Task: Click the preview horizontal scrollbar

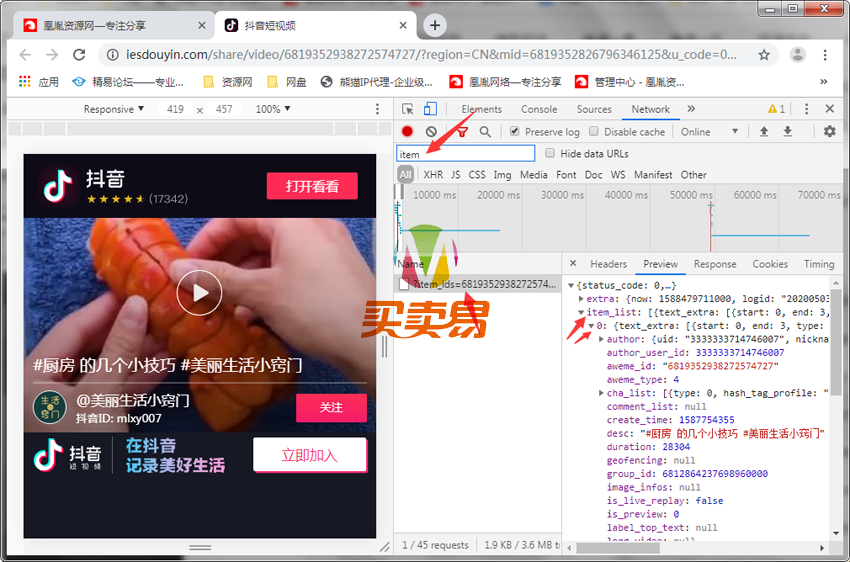Action: [x=618, y=548]
